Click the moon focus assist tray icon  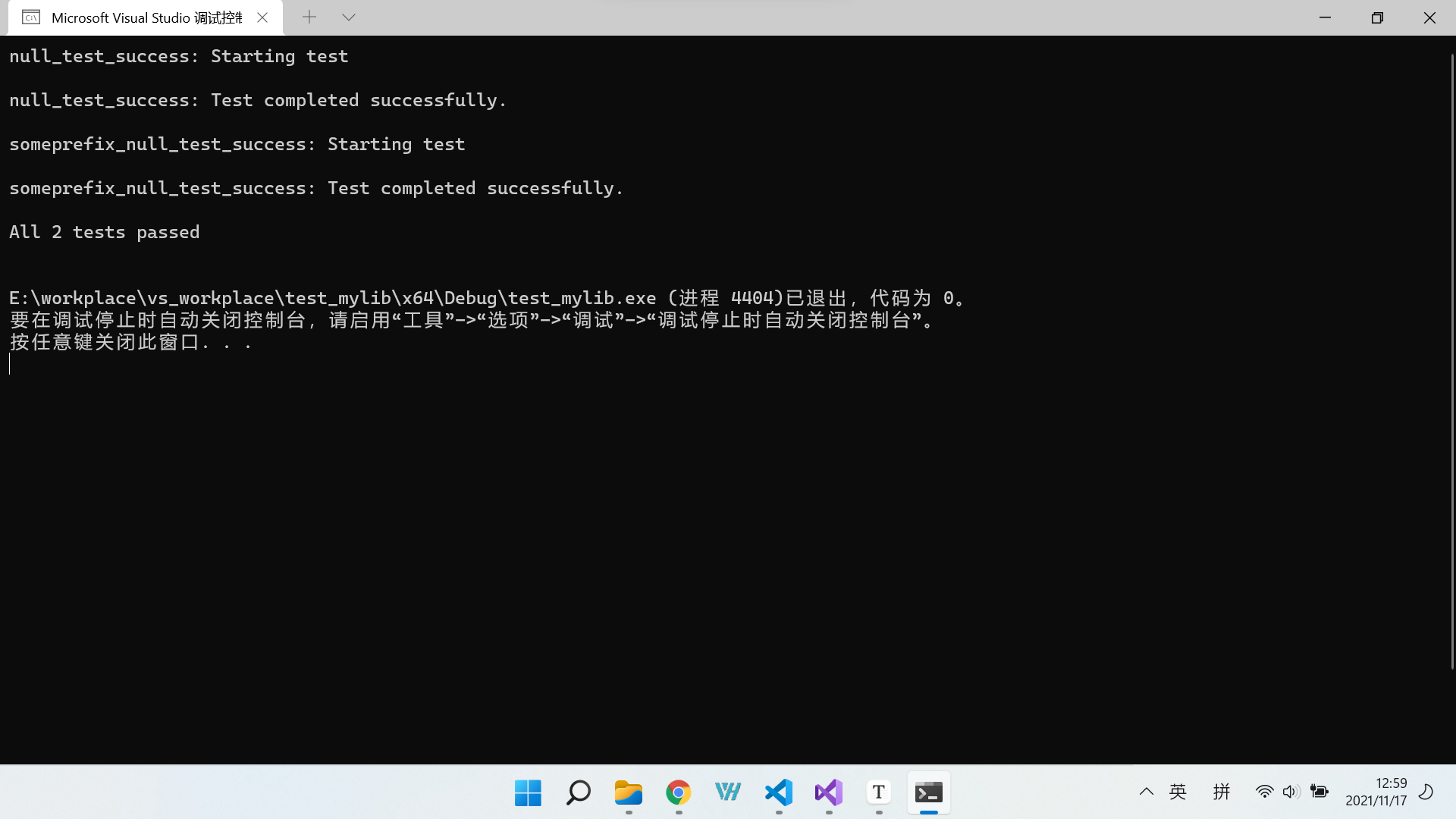[1426, 792]
